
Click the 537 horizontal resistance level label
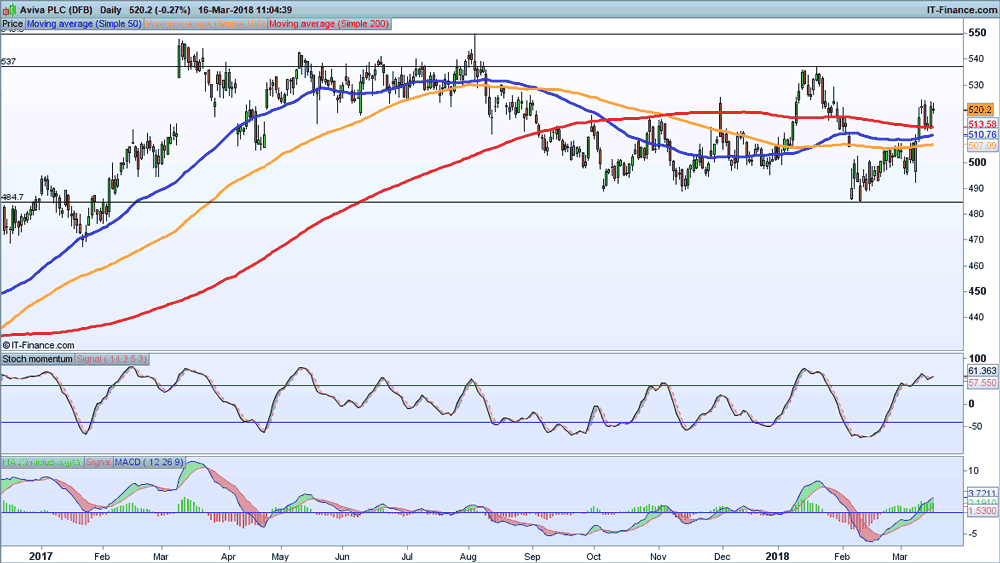click(x=9, y=62)
